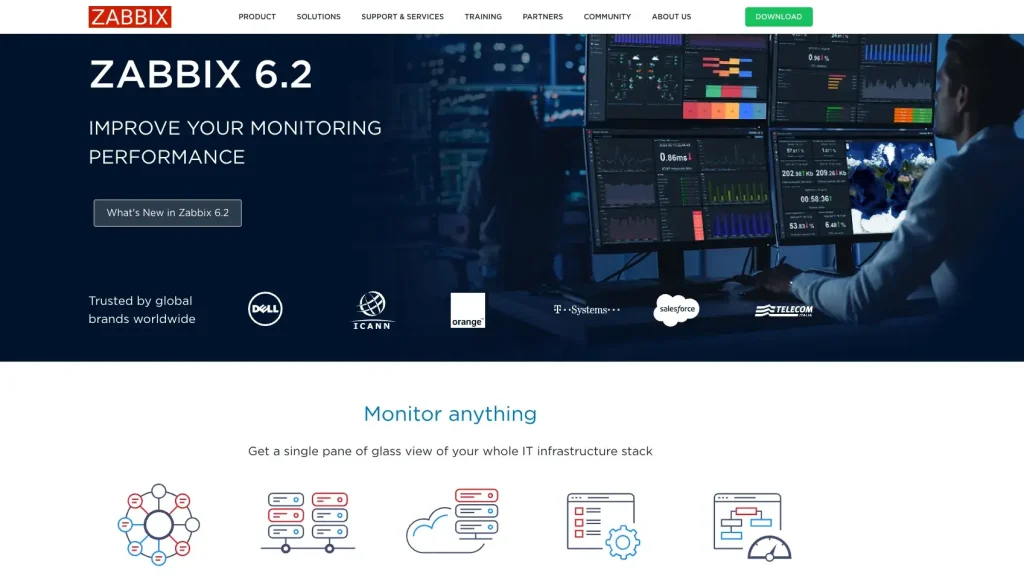This screenshot has width=1024, height=582.
Task: Click the ICANN logo
Action: (x=372, y=310)
